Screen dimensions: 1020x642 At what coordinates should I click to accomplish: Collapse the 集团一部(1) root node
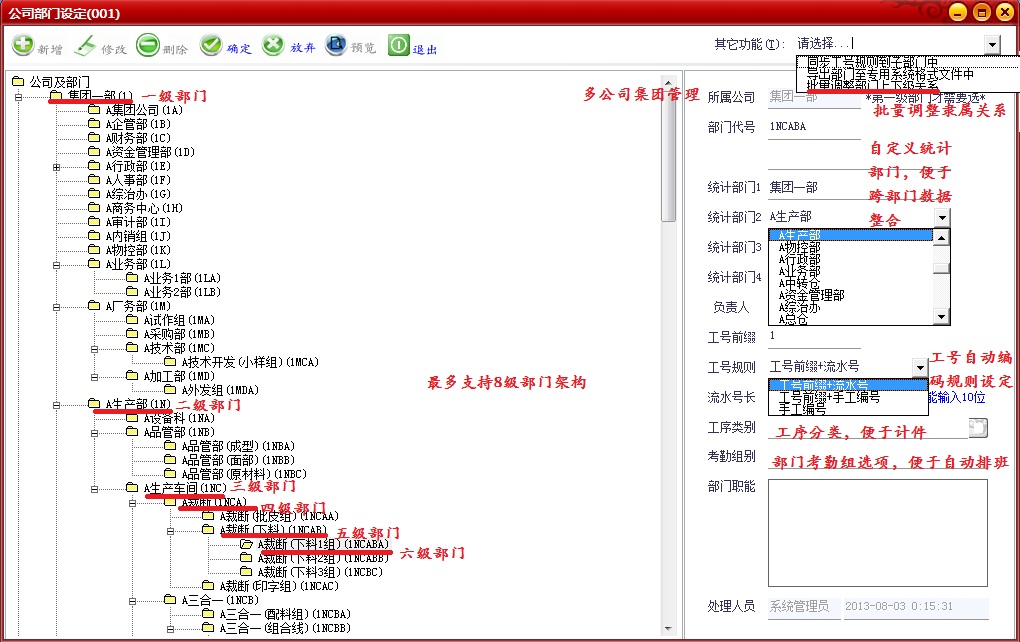(x=19, y=96)
